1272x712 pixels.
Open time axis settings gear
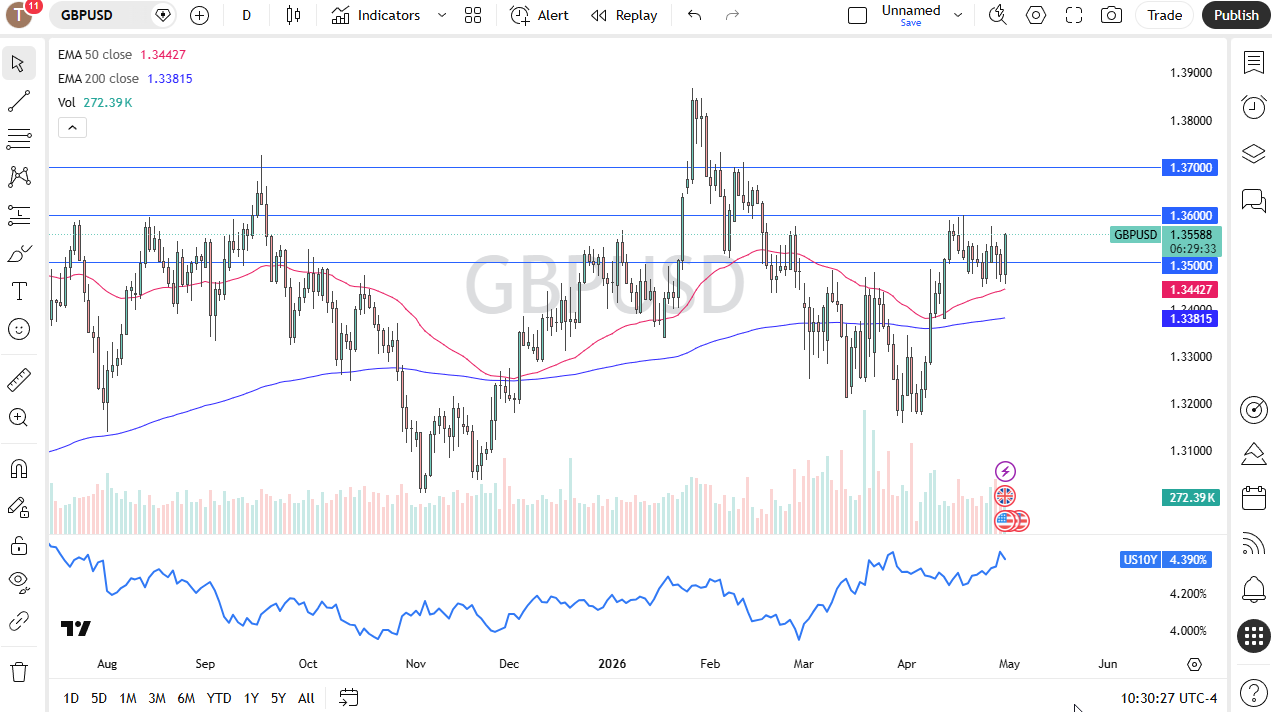[1194, 664]
